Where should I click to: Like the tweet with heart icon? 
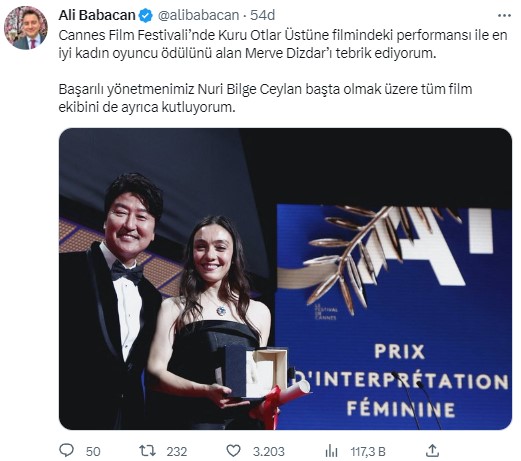pos(233,451)
